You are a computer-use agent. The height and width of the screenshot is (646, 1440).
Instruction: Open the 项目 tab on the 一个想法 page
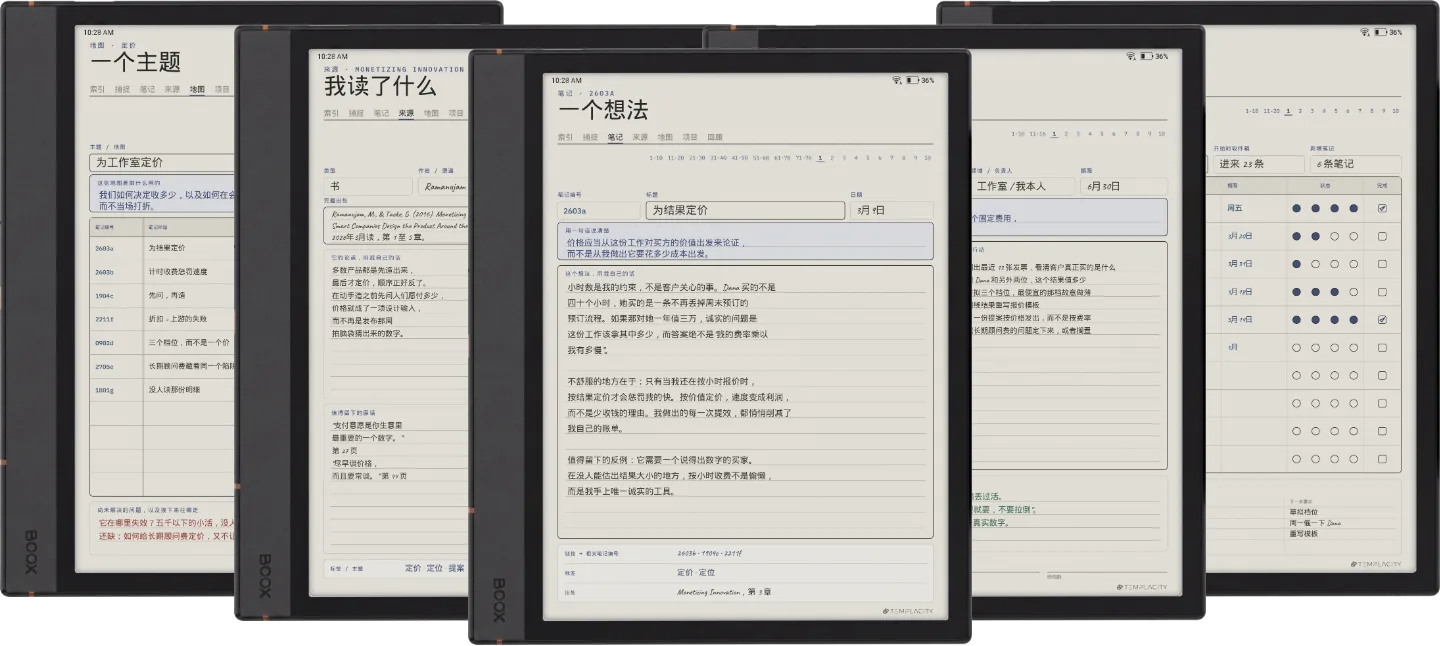690,137
